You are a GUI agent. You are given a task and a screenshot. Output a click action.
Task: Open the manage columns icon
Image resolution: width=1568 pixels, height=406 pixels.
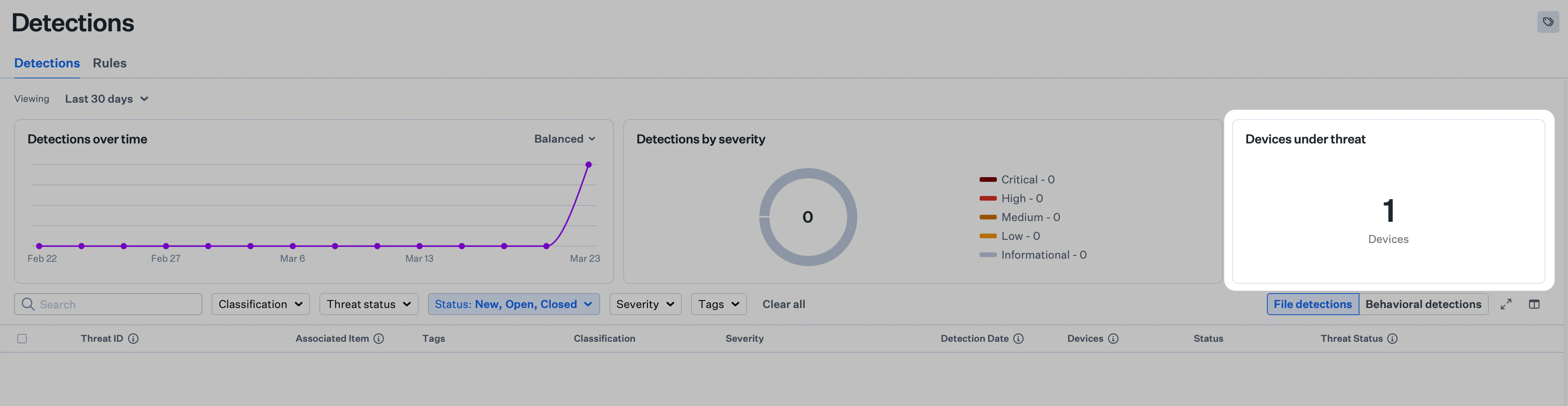(x=1535, y=304)
